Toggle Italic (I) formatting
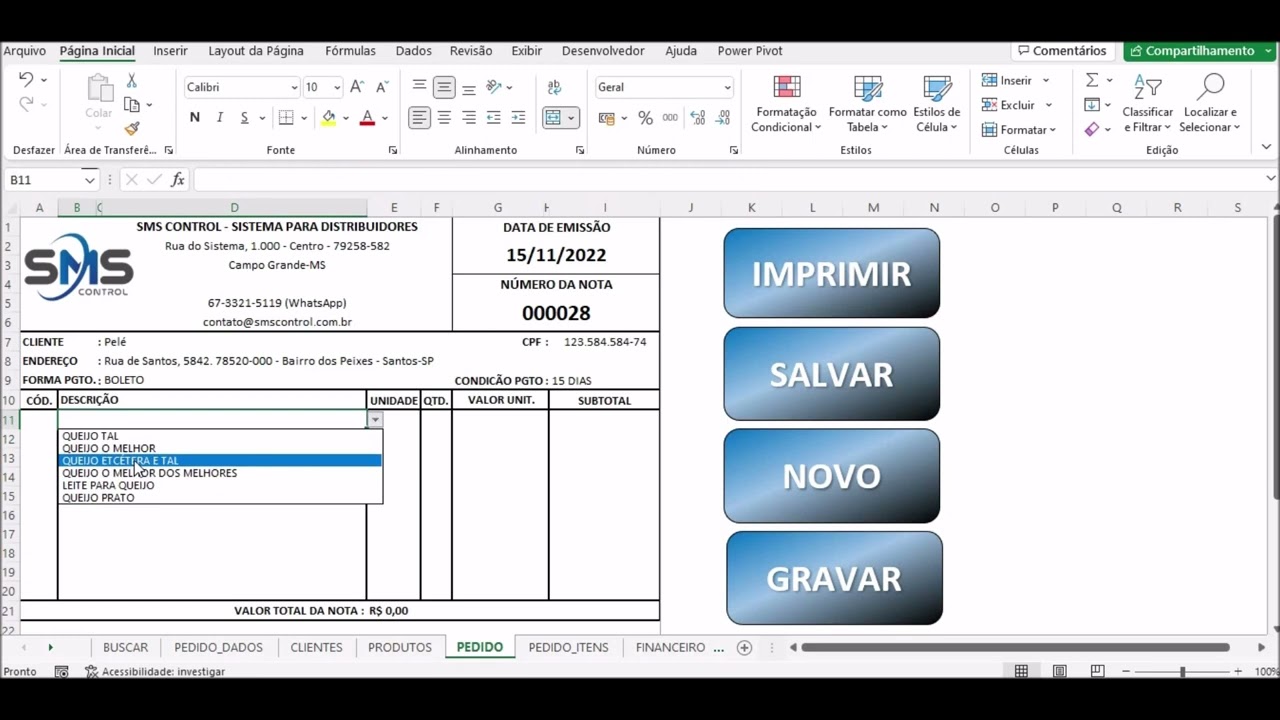 point(220,118)
